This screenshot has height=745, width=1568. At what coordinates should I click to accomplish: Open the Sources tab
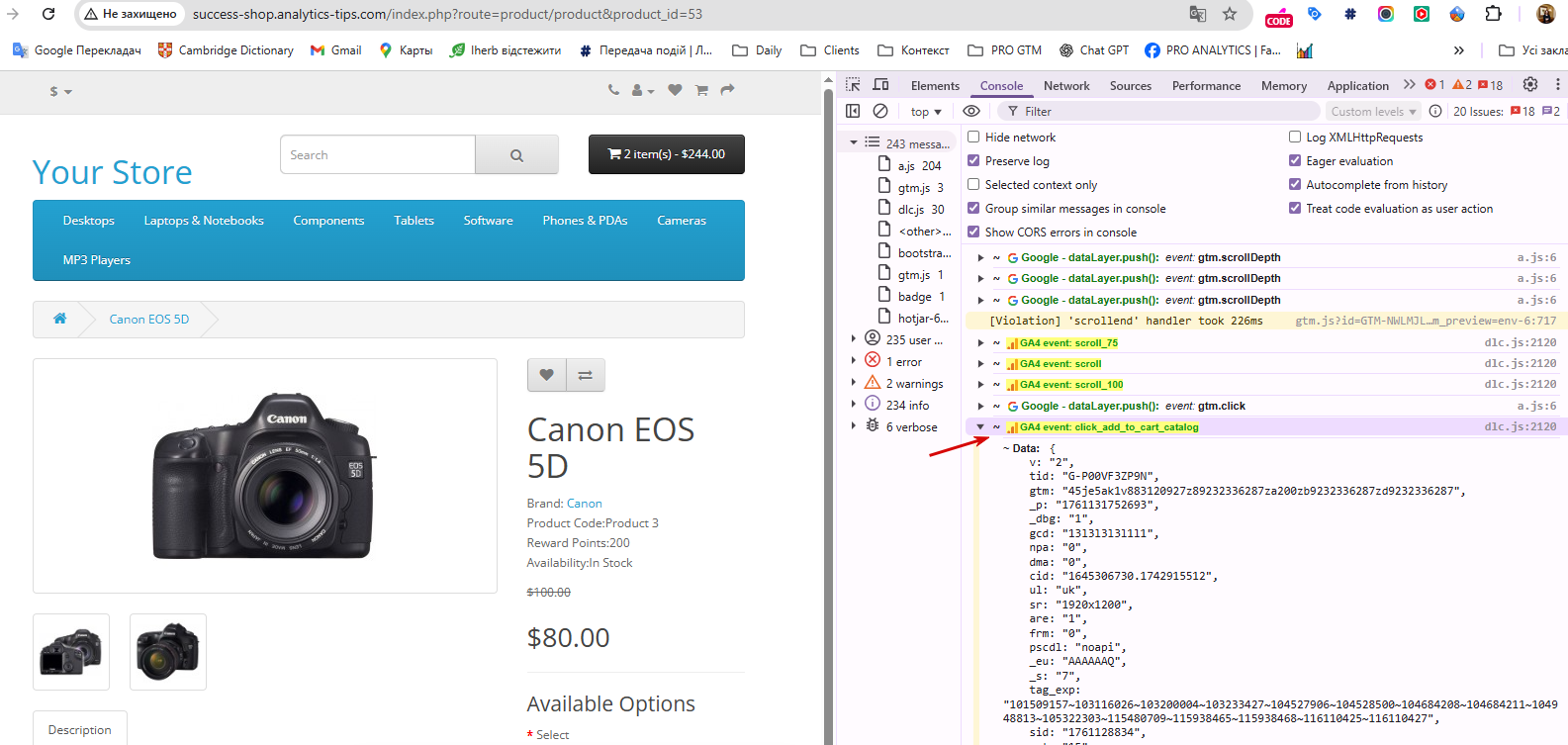point(1131,86)
